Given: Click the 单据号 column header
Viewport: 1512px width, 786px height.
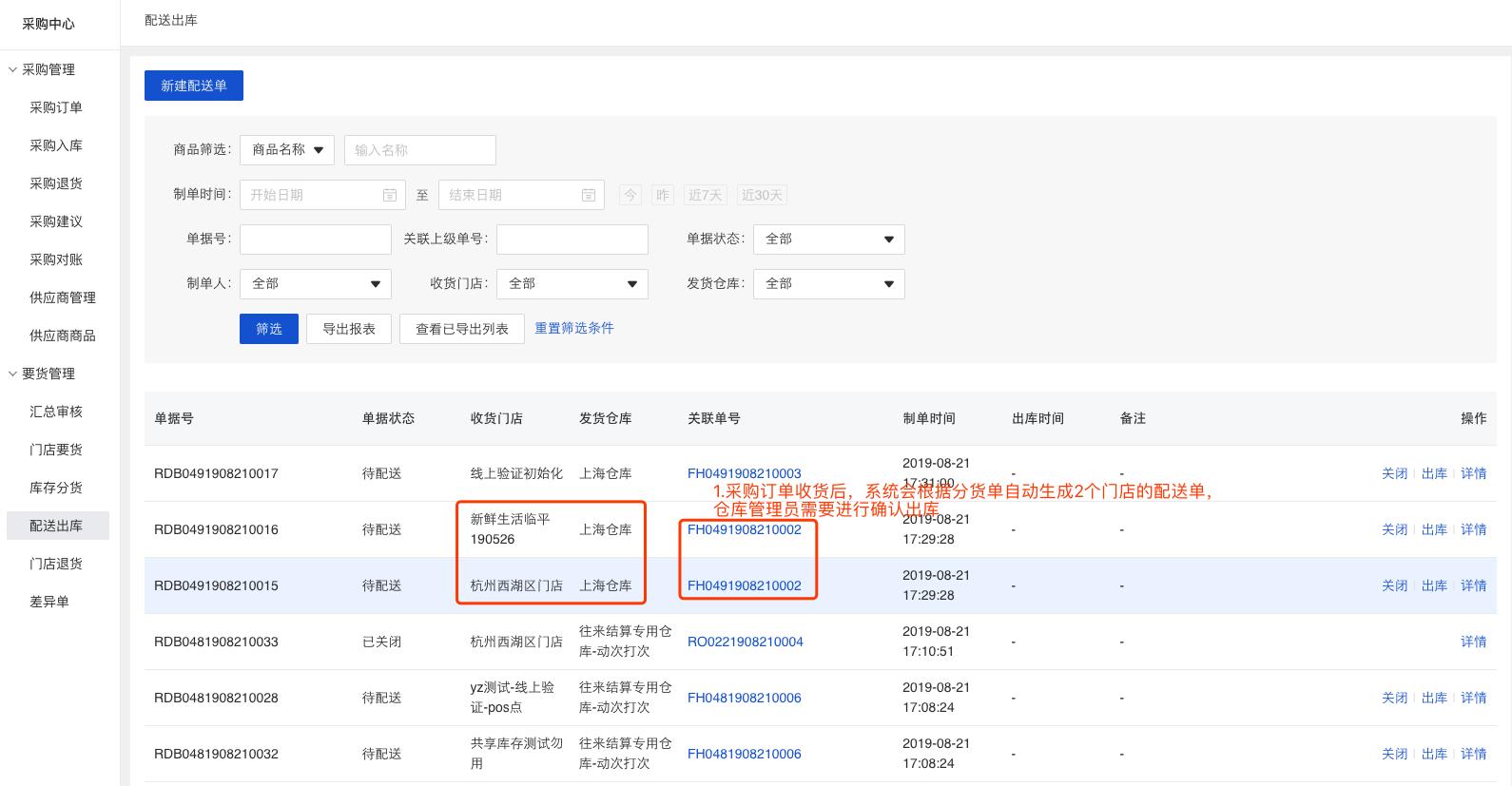Looking at the screenshot, I should tap(174, 418).
